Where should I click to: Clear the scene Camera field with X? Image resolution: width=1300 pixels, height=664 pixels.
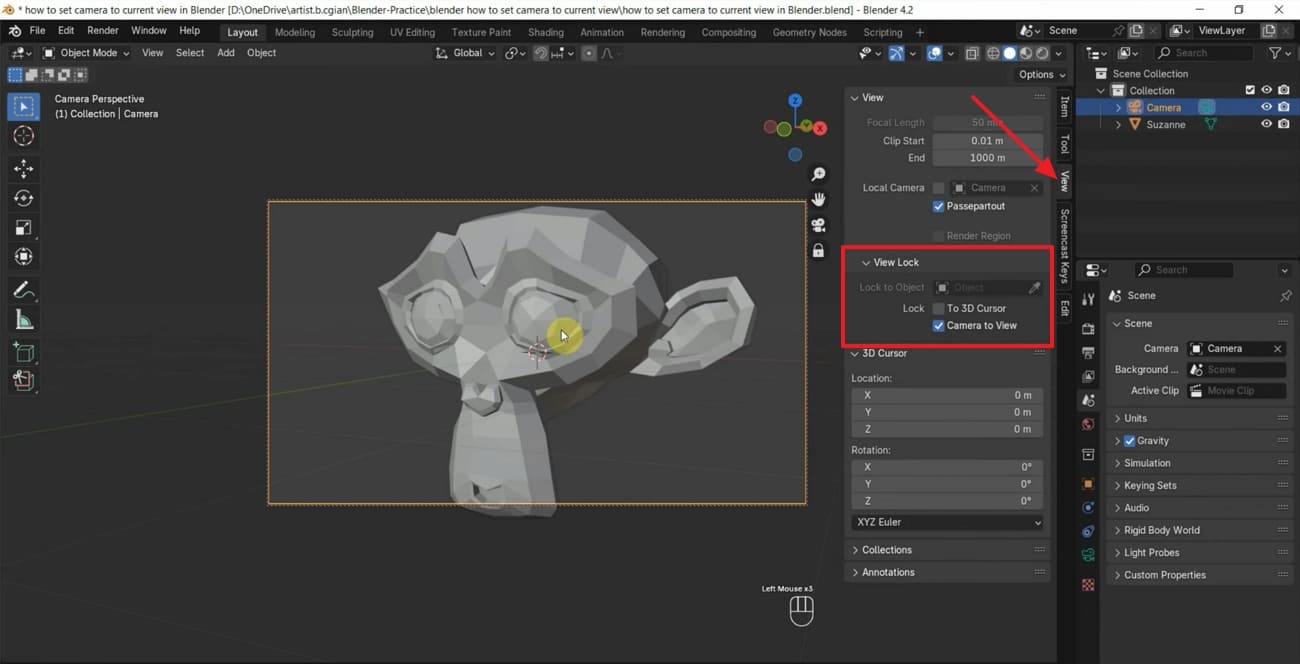1277,349
